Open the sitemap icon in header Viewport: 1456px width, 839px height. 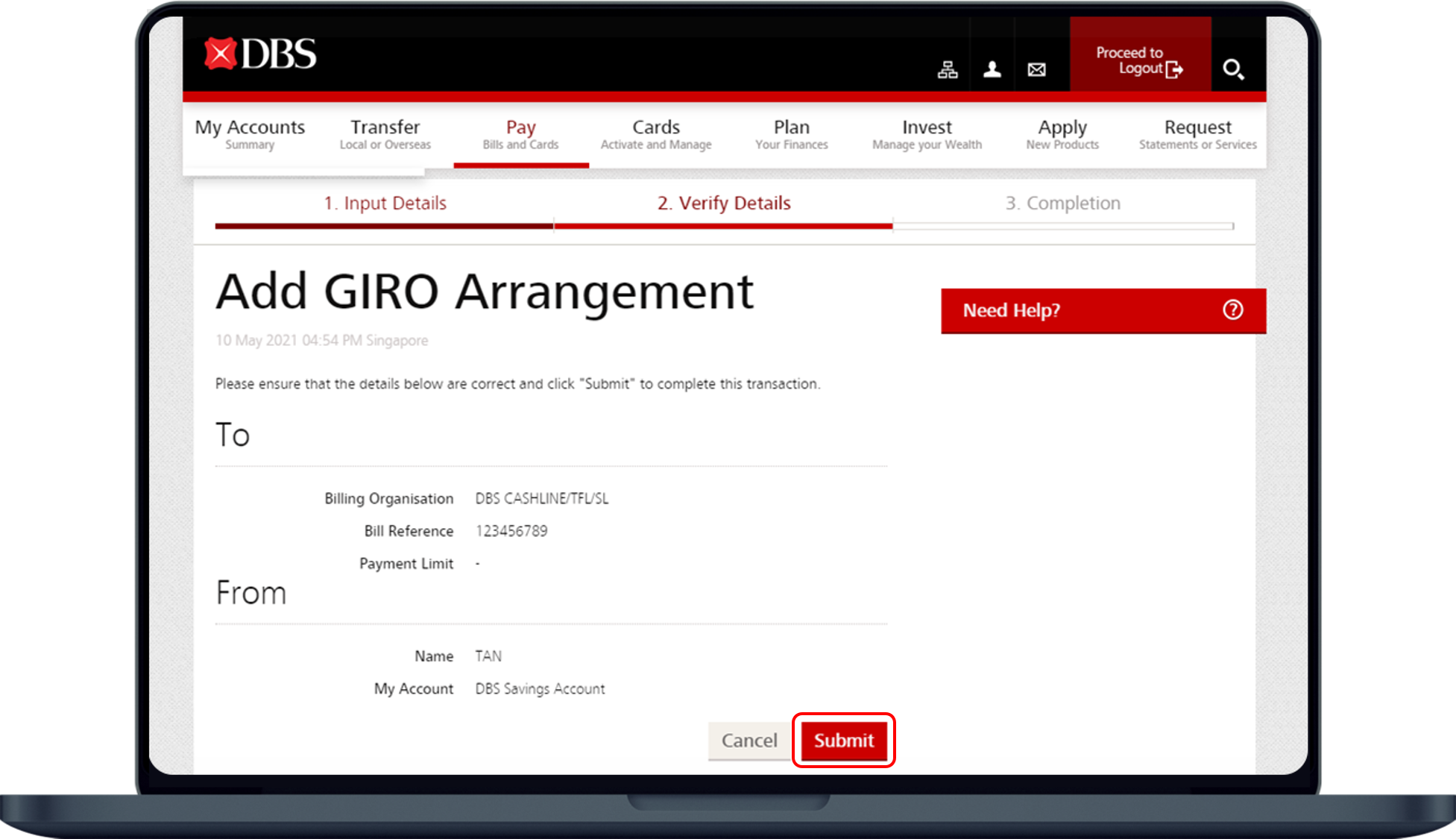tap(948, 69)
